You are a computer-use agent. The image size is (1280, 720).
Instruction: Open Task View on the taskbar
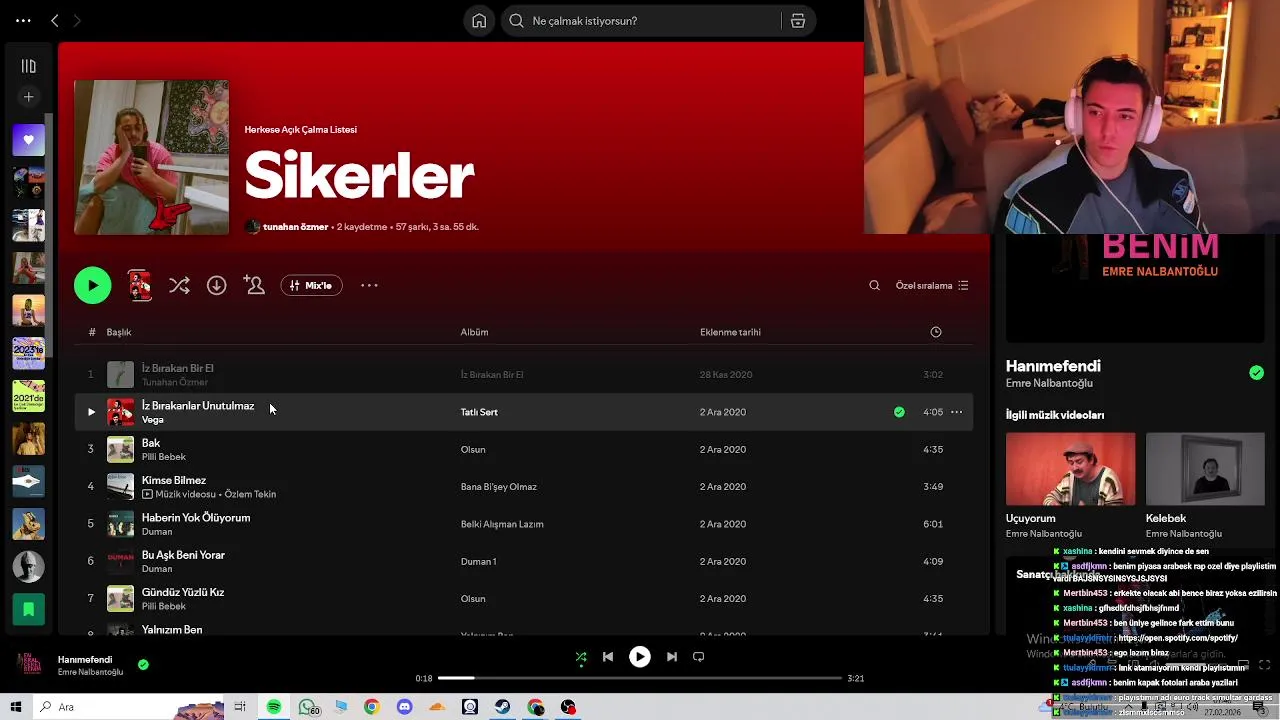(240, 707)
